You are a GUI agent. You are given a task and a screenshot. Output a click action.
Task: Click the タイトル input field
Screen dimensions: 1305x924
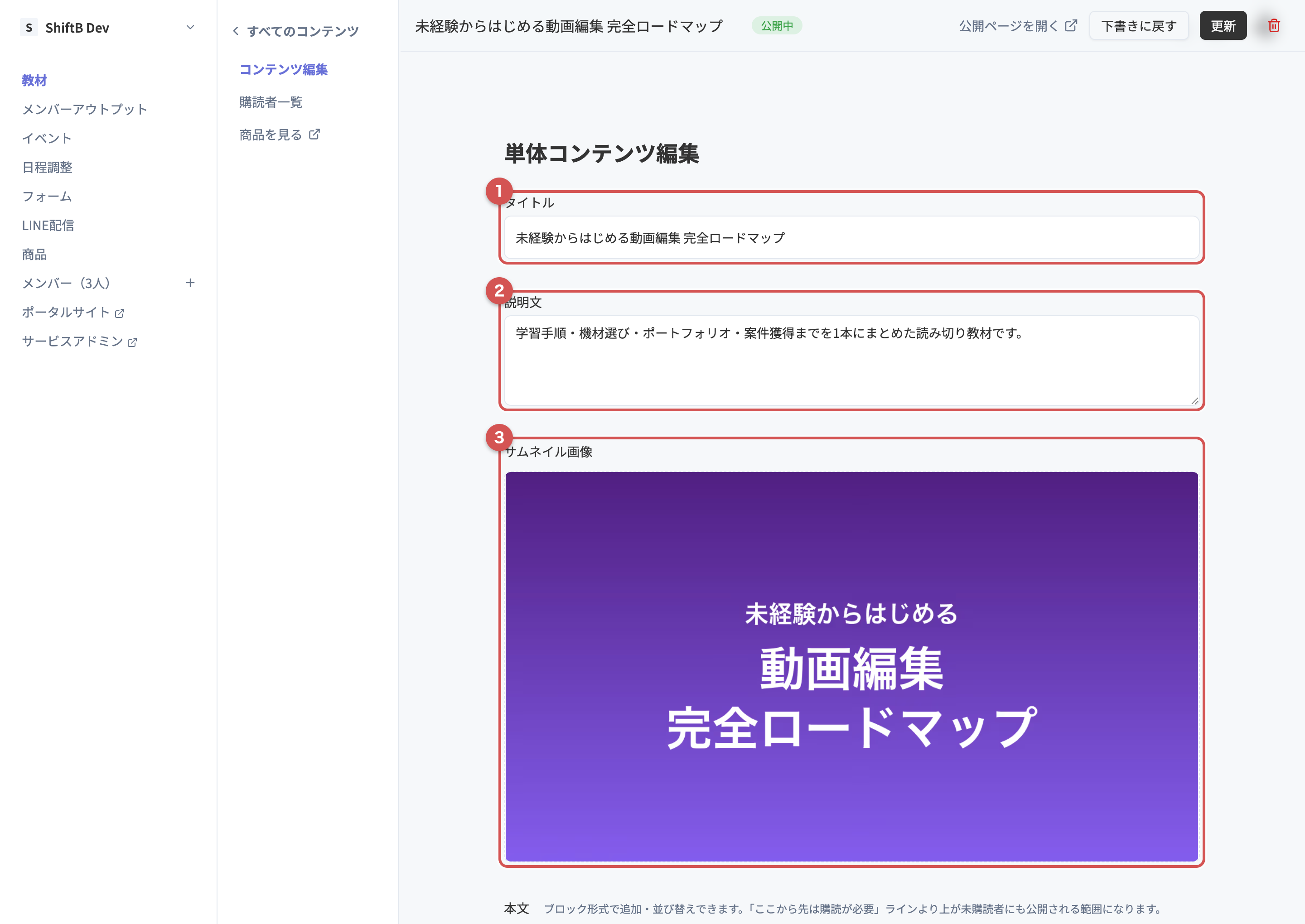(851, 238)
